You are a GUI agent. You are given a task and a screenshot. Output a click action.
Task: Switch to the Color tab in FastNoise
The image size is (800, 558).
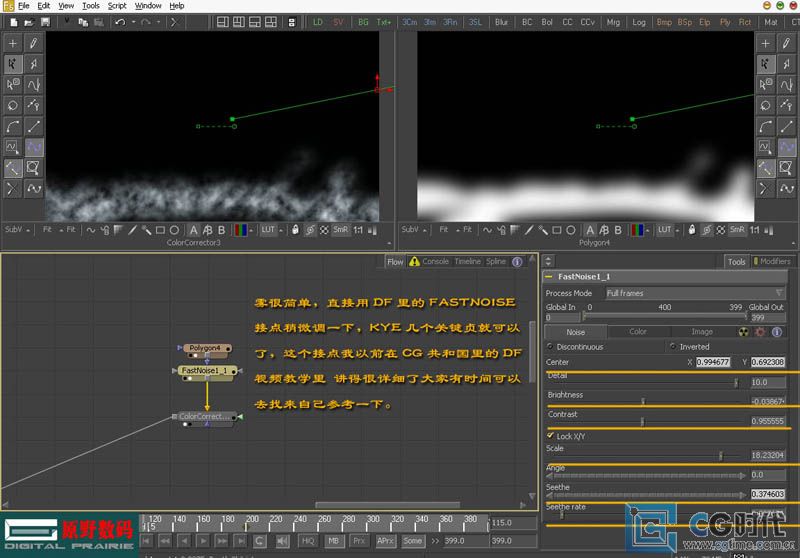click(x=638, y=332)
